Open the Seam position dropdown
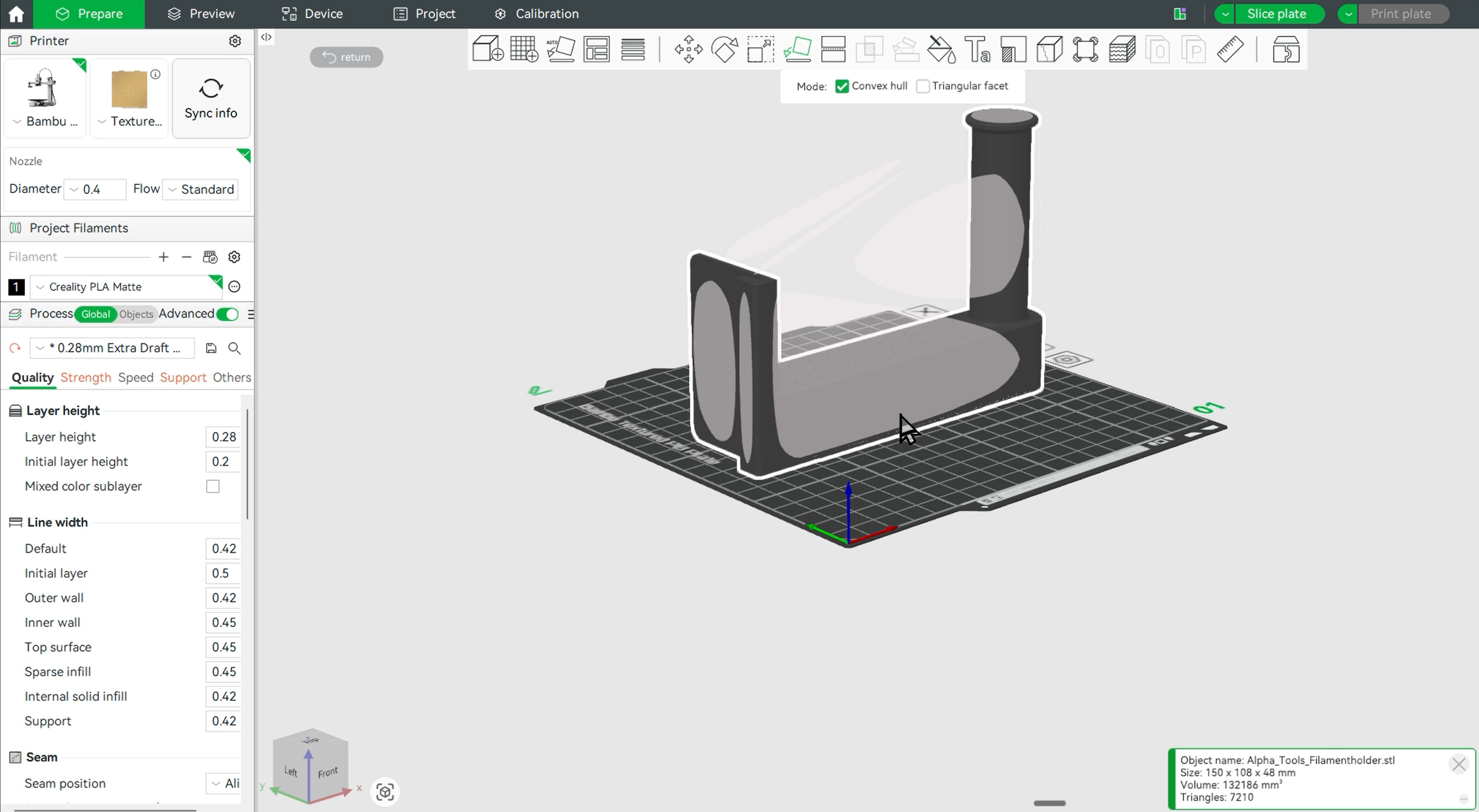This screenshot has height=812, width=1479. coord(223,783)
